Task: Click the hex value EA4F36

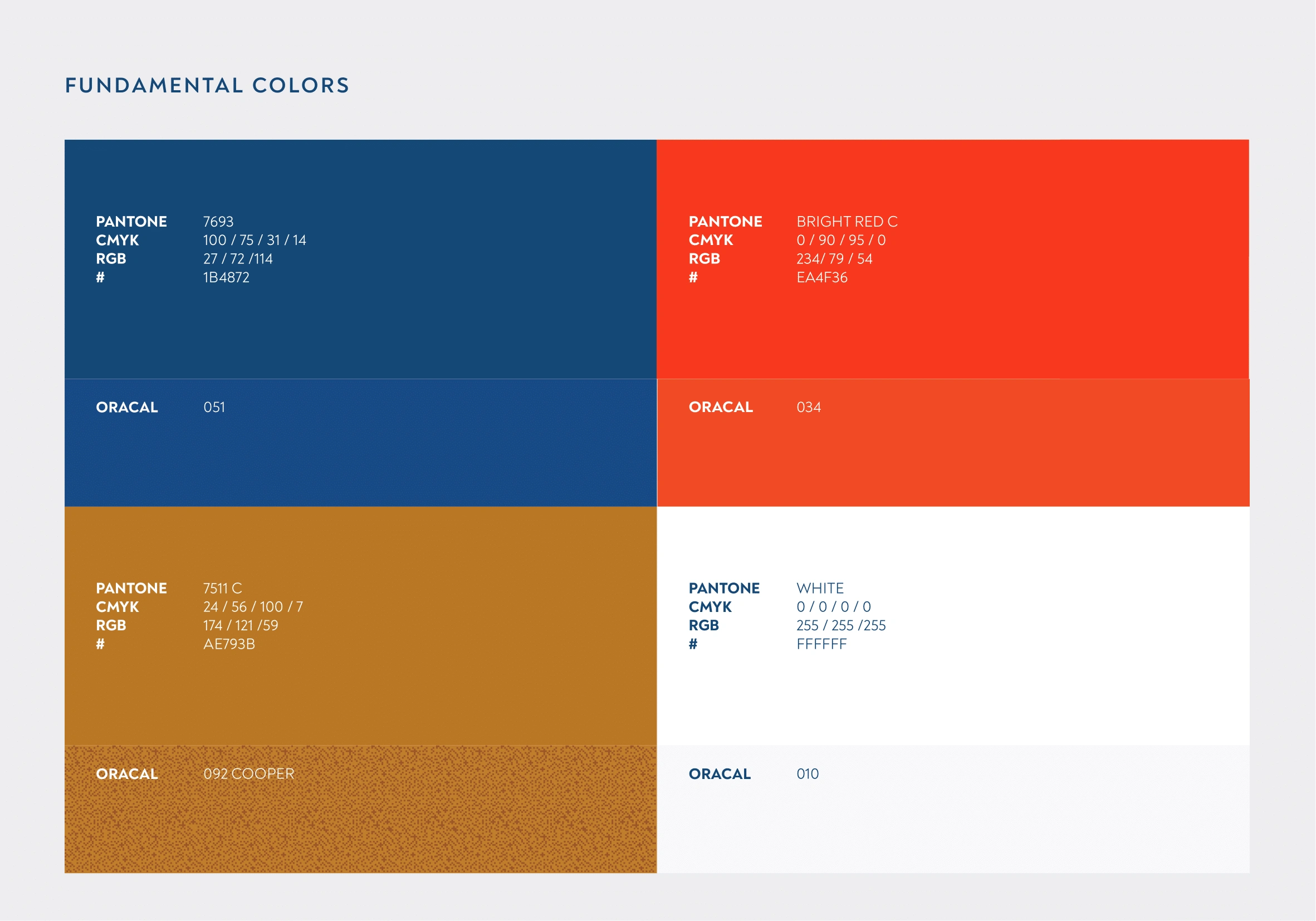Action: pos(822,277)
